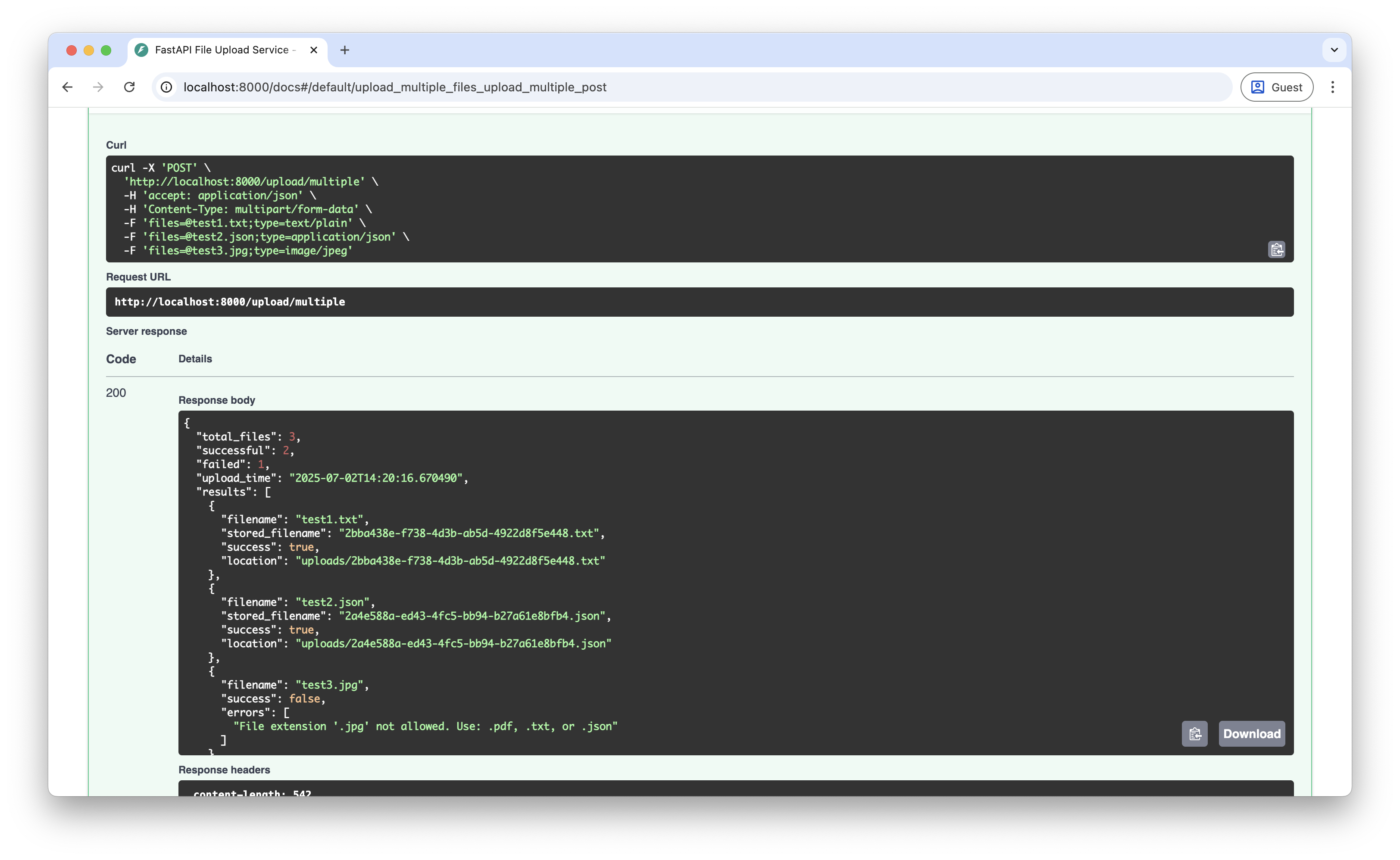
Task: Click the "test2.json" filename value
Action: click(x=332, y=602)
